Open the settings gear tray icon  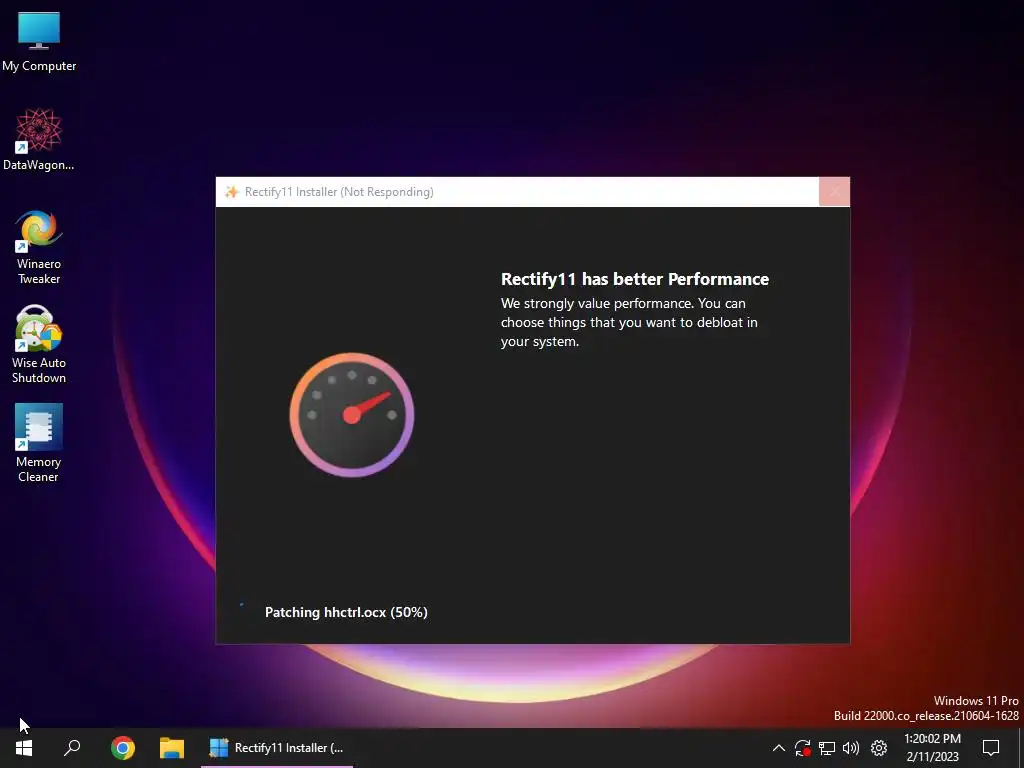879,748
